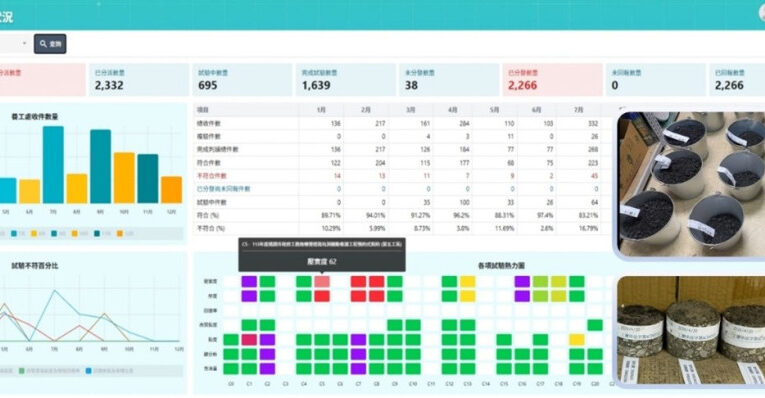Click the purple 壓實度 heatmap cell in column C1
765x398 pixels.
pos(249,281)
